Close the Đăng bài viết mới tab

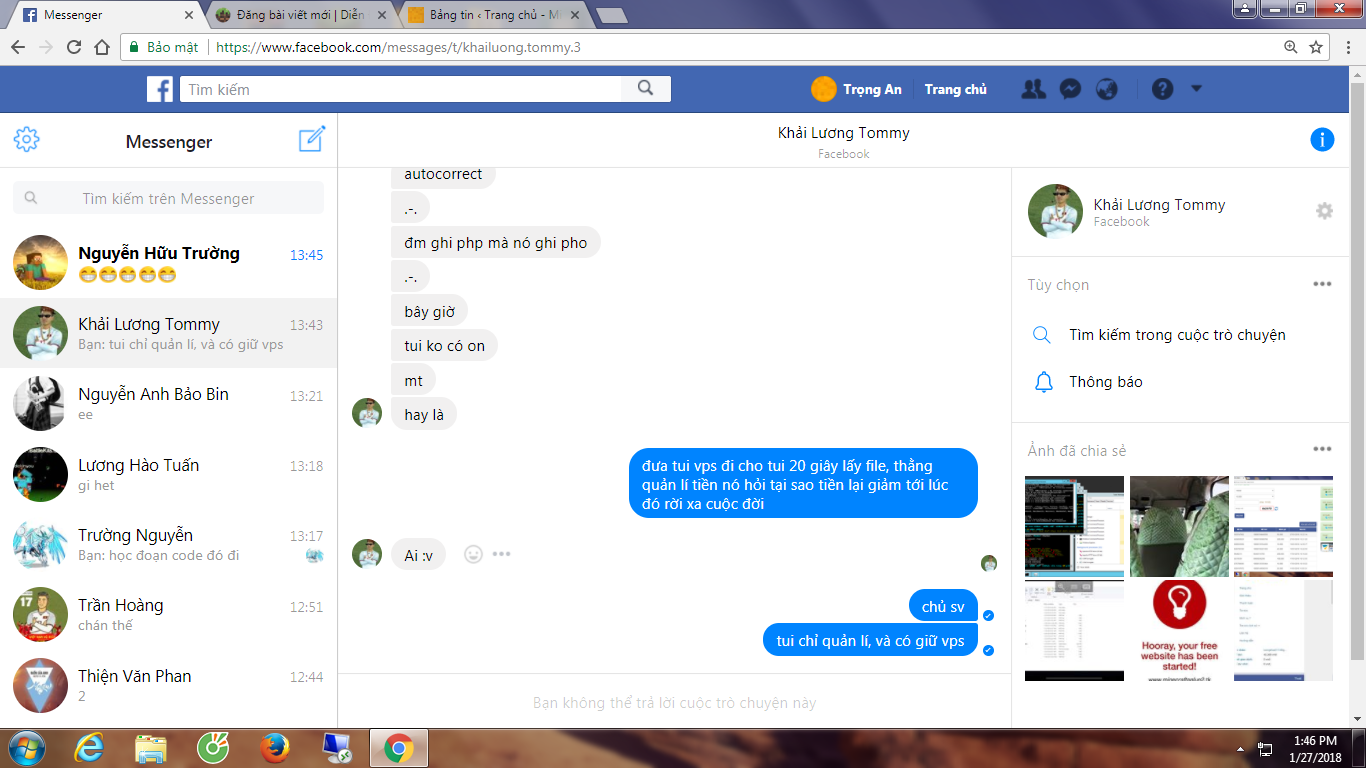381,16
